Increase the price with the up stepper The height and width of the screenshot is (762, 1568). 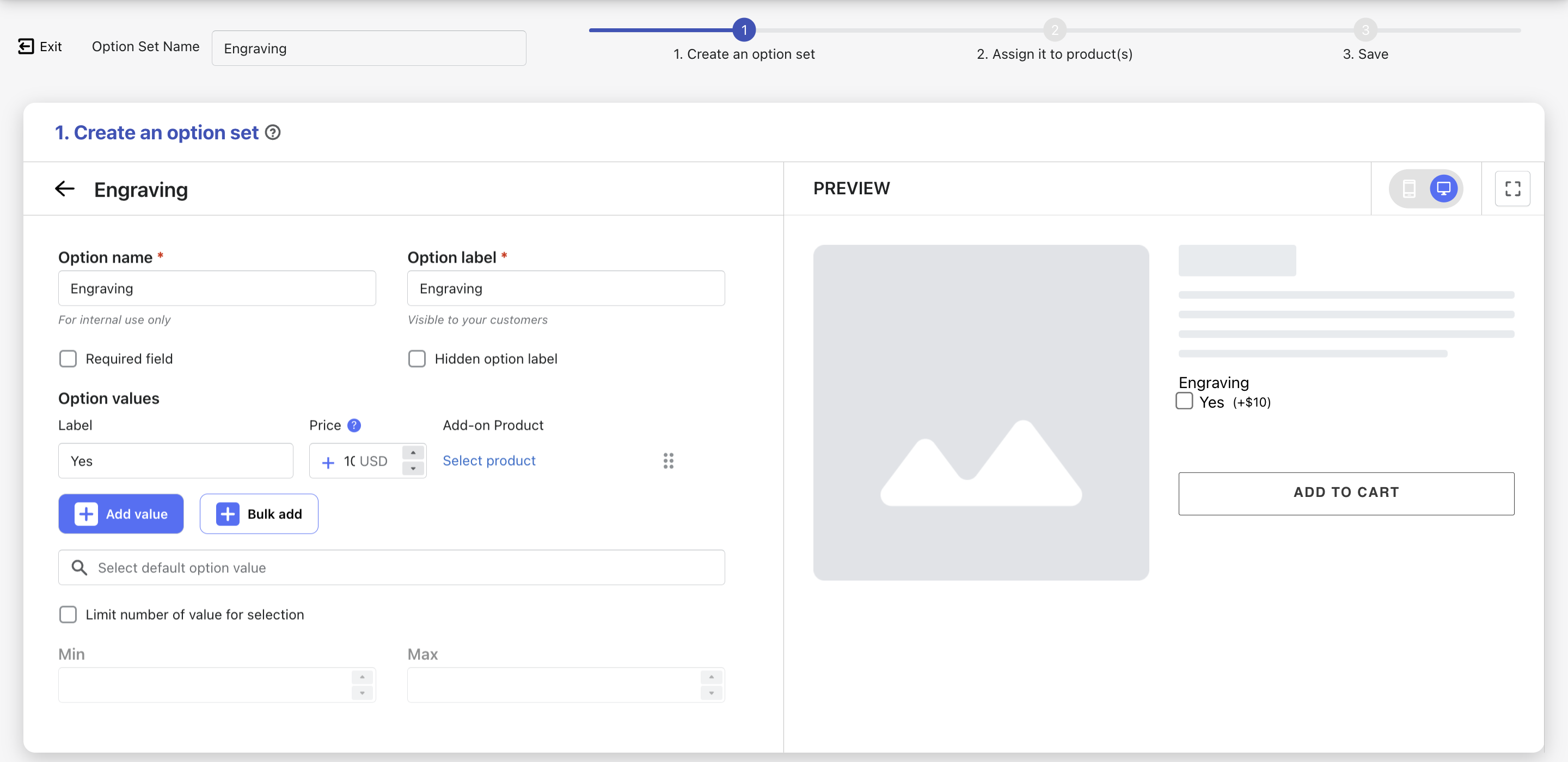tap(413, 453)
